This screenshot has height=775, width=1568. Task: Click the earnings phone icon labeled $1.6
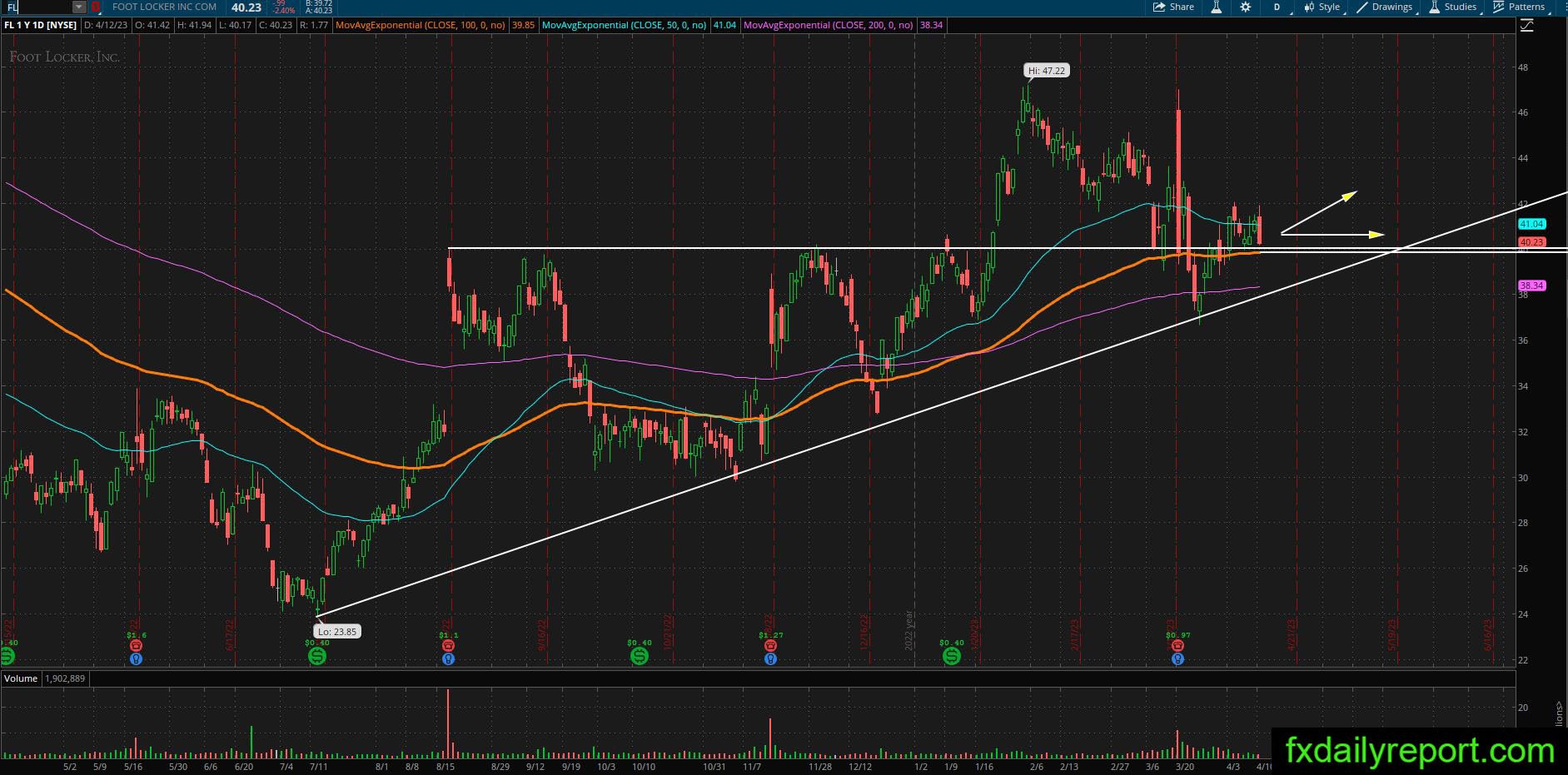point(136,645)
